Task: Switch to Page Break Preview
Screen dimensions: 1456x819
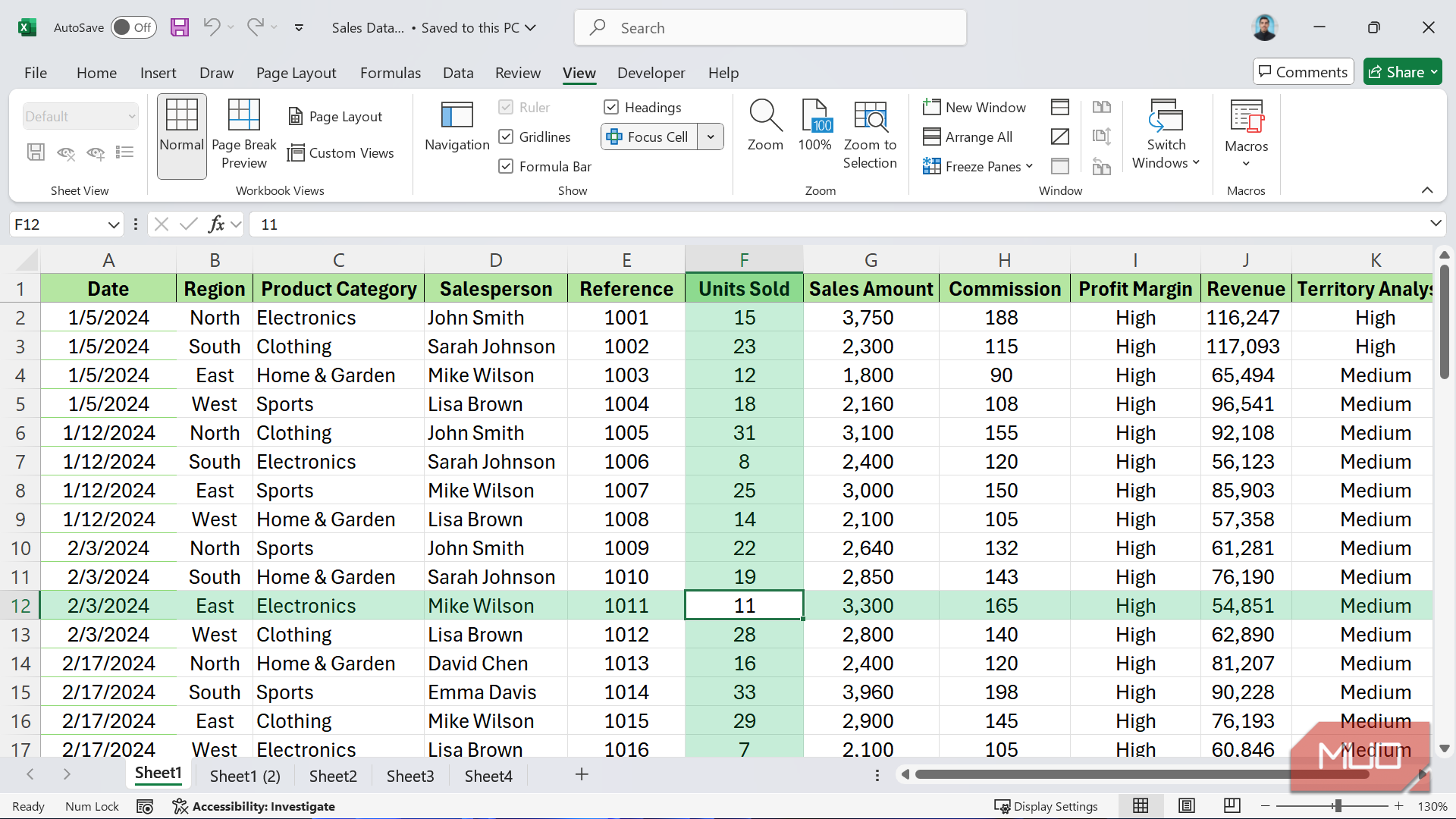Action: 244,135
